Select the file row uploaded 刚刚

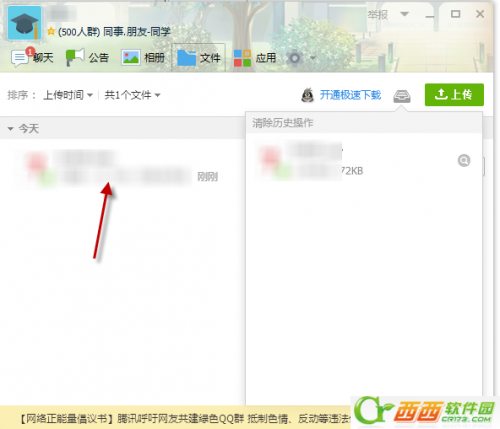(122, 168)
